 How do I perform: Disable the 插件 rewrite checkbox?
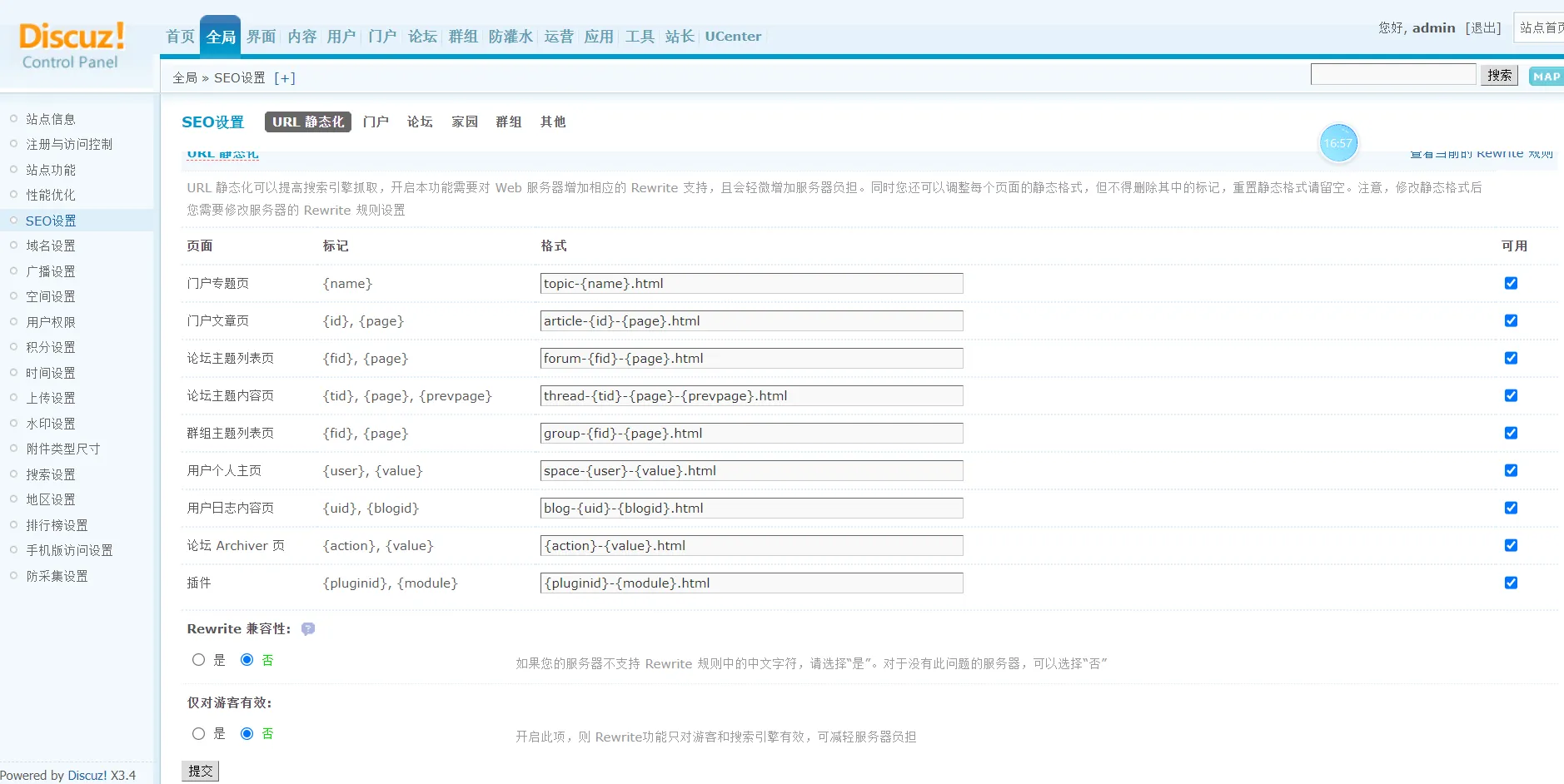1511,583
